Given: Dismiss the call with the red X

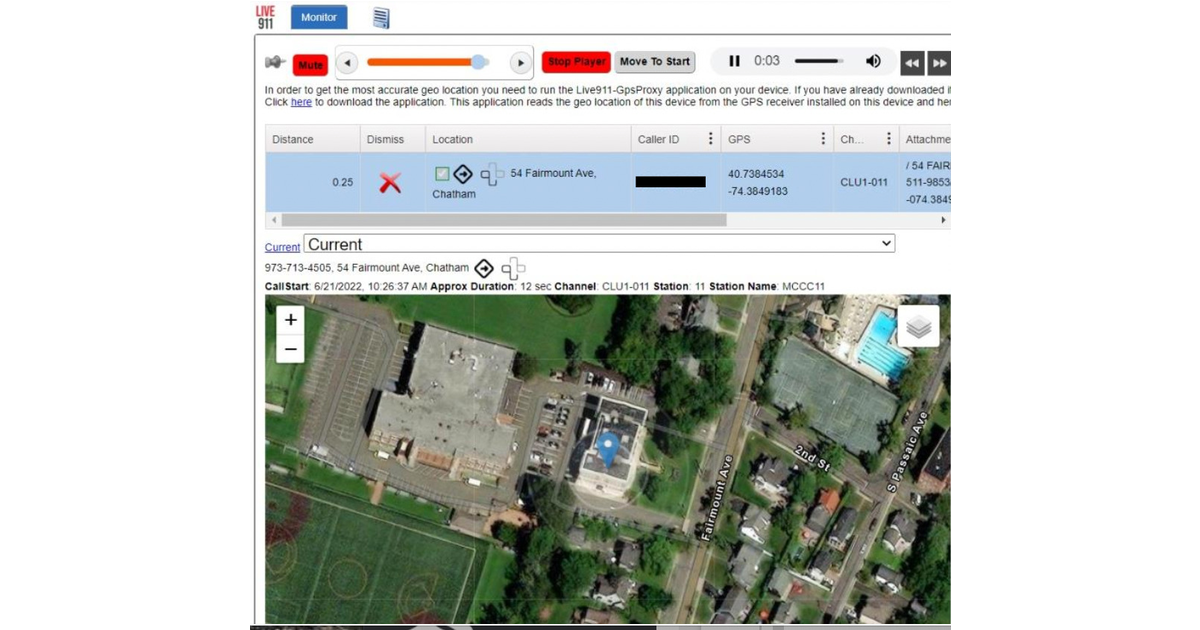Looking at the screenshot, I should [x=390, y=182].
